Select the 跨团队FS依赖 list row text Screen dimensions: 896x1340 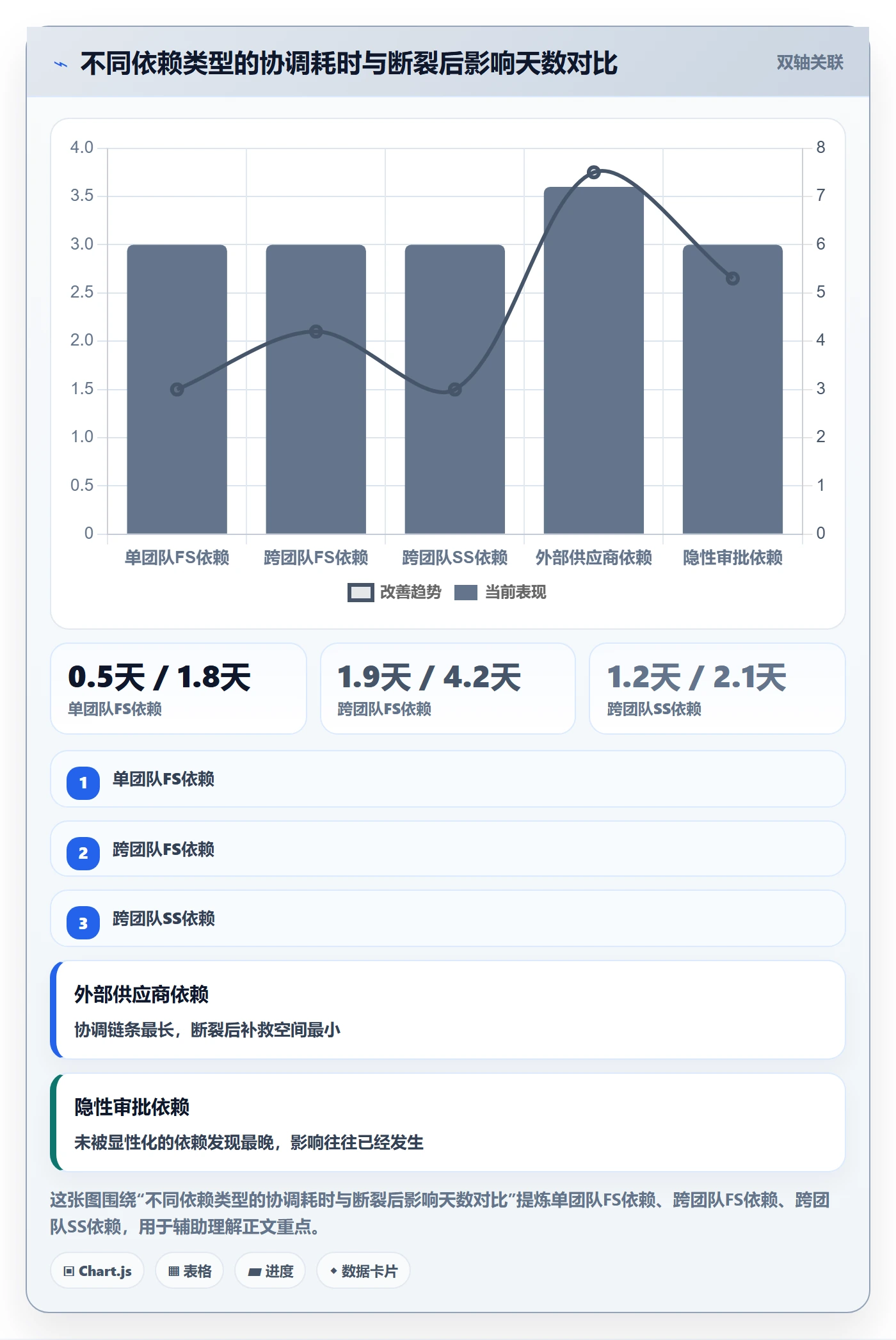tap(164, 850)
